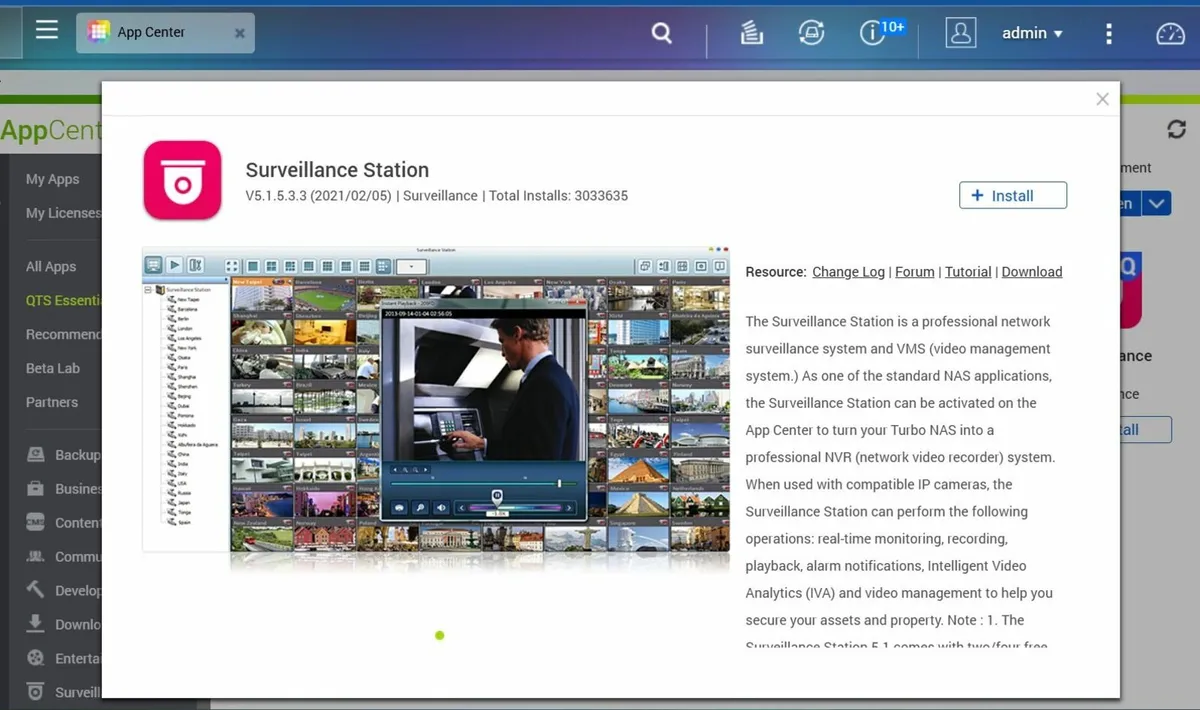This screenshot has width=1200, height=710.
Task: Click the user profile icon
Action: [x=961, y=33]
